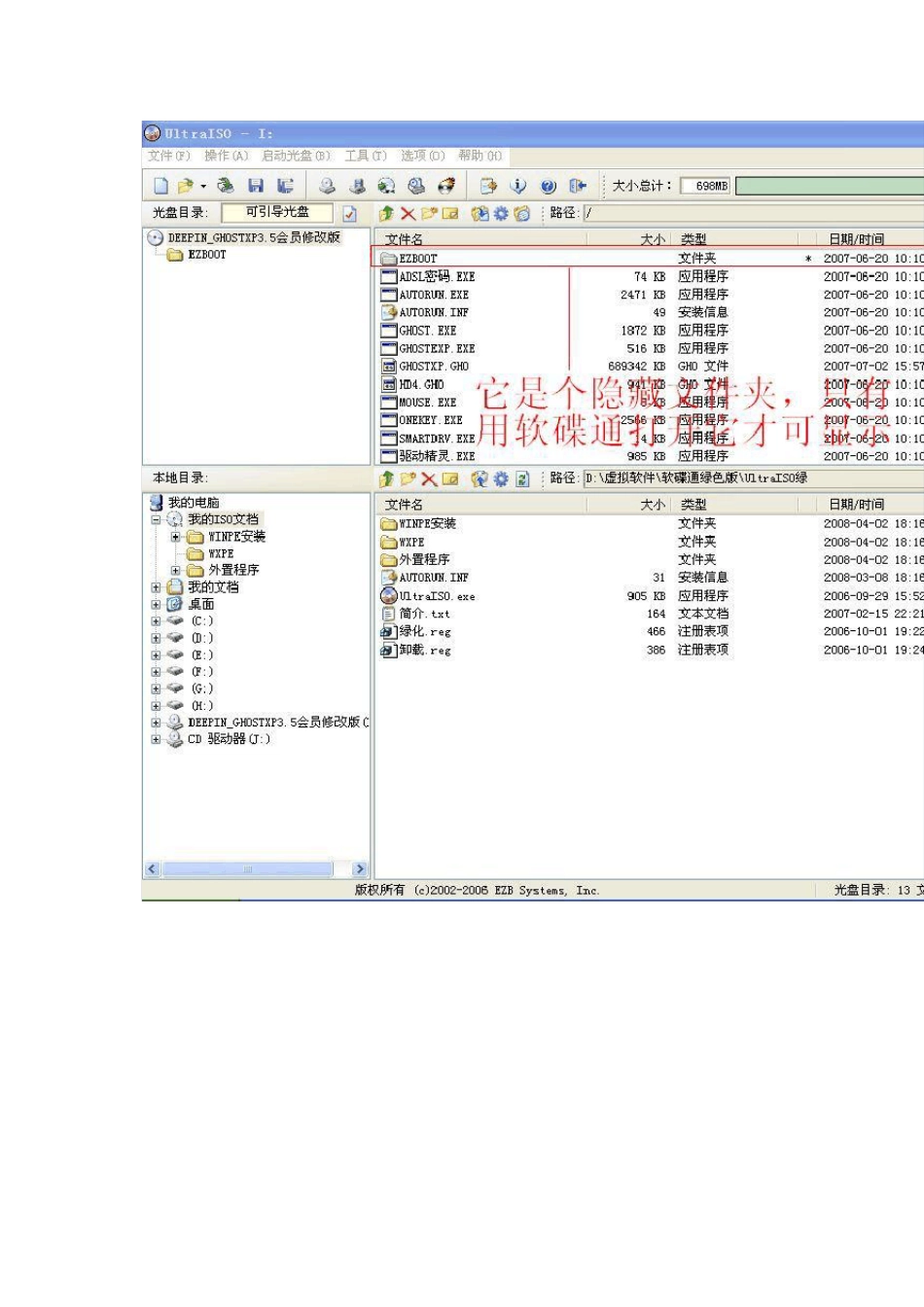This screenshot has height=1307, width=924.
Task: Click the 大小 column header in the local file list
Action: (652, 505)
